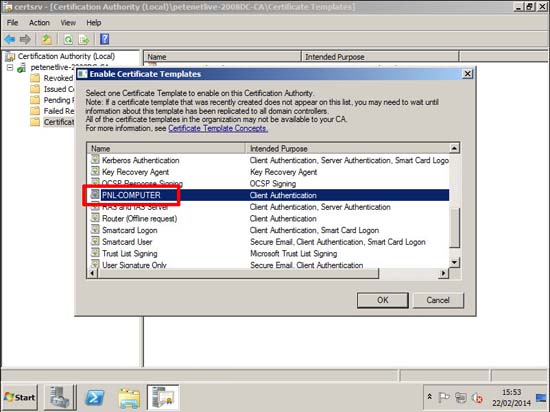Click the Certification Authority taskbar button
The height and width of the screenshot is (412, 550).
tap(163, 397)
